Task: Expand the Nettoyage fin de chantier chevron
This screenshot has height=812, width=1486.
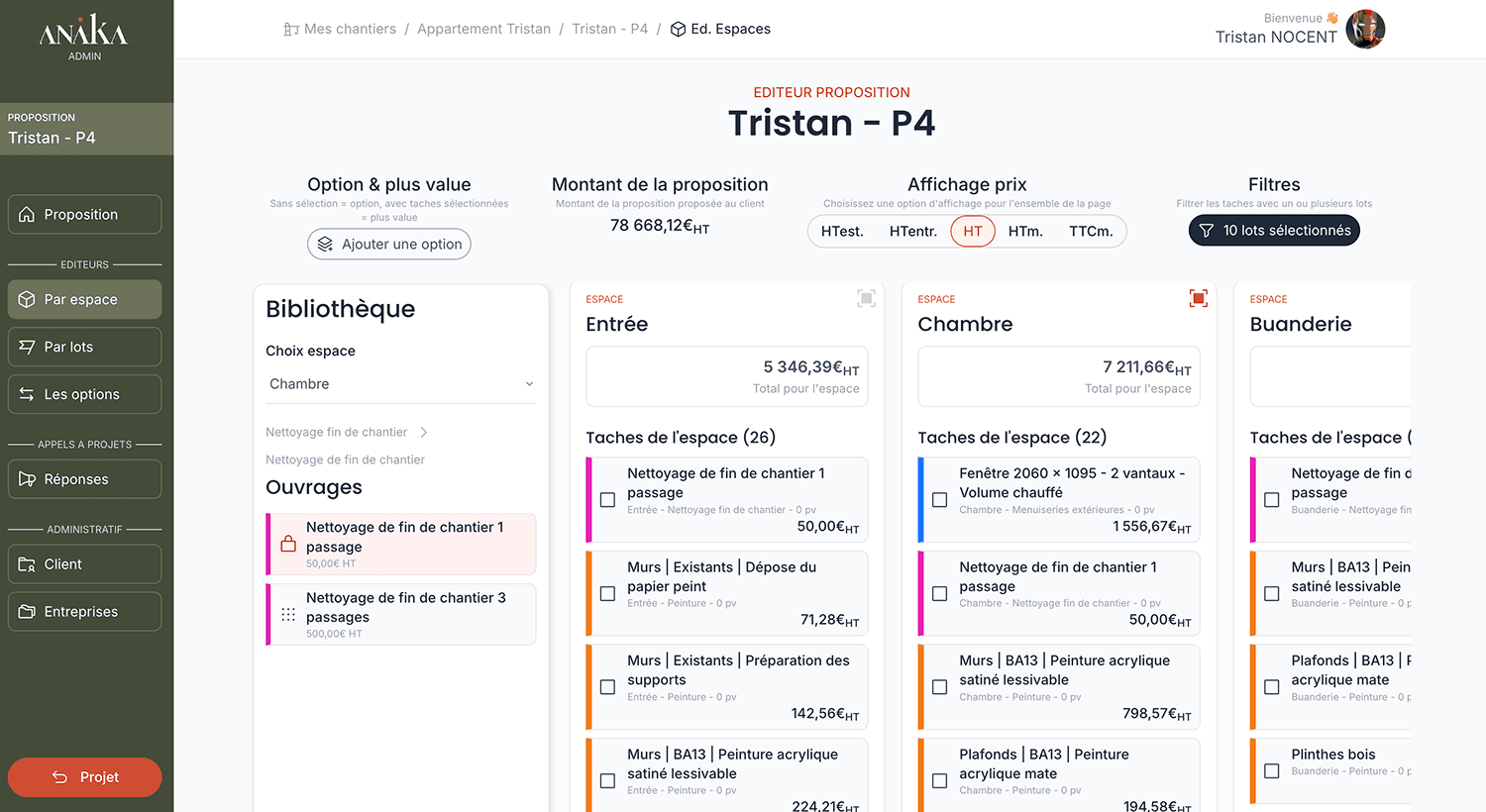Action: pos(424,432)
